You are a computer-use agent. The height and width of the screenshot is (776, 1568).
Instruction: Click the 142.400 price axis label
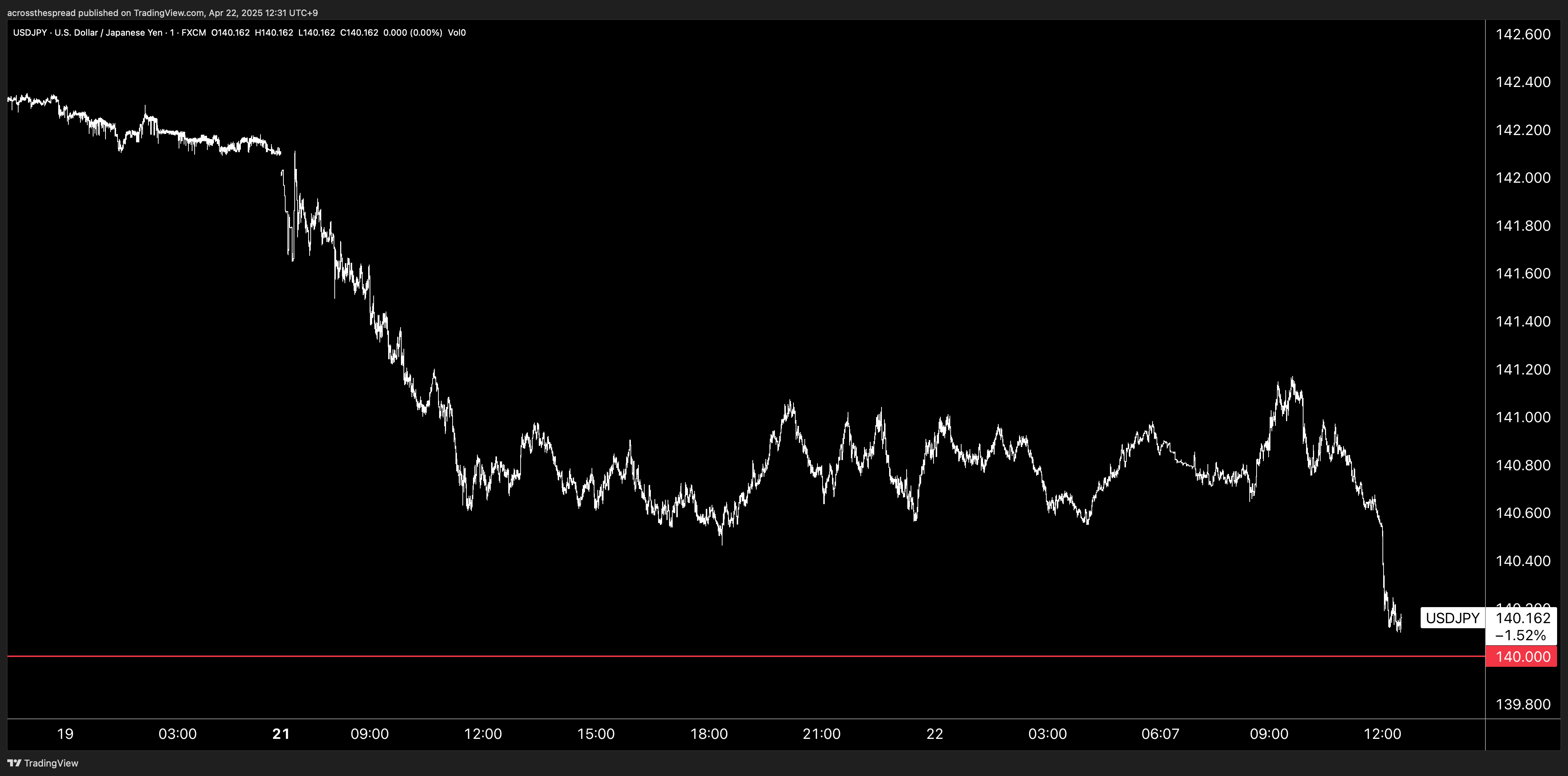pos(1523,82)
